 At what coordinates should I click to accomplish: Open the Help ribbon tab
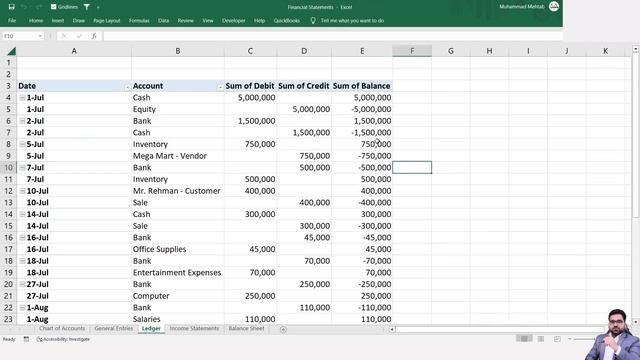click(259, 20)
